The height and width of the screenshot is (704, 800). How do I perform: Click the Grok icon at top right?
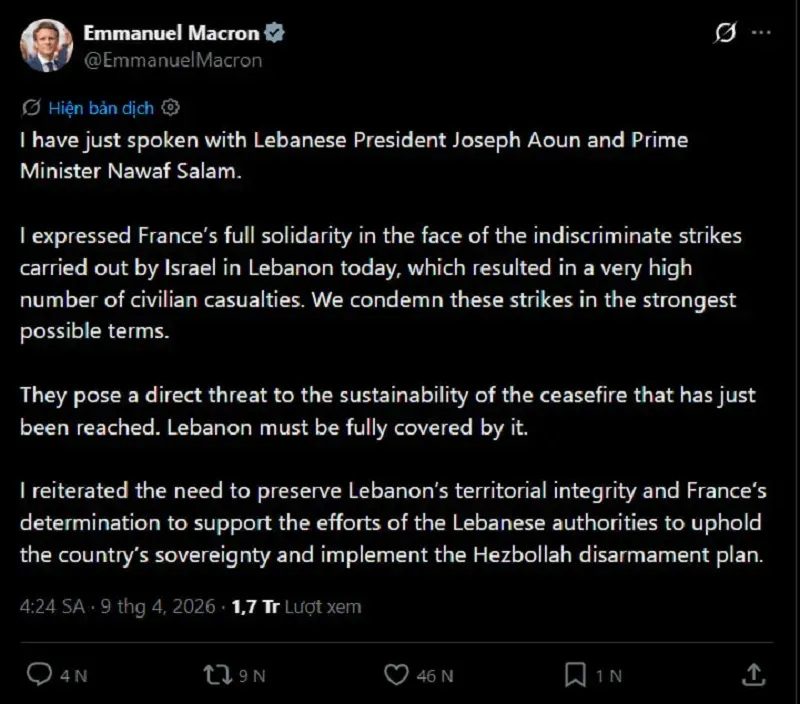725,34
